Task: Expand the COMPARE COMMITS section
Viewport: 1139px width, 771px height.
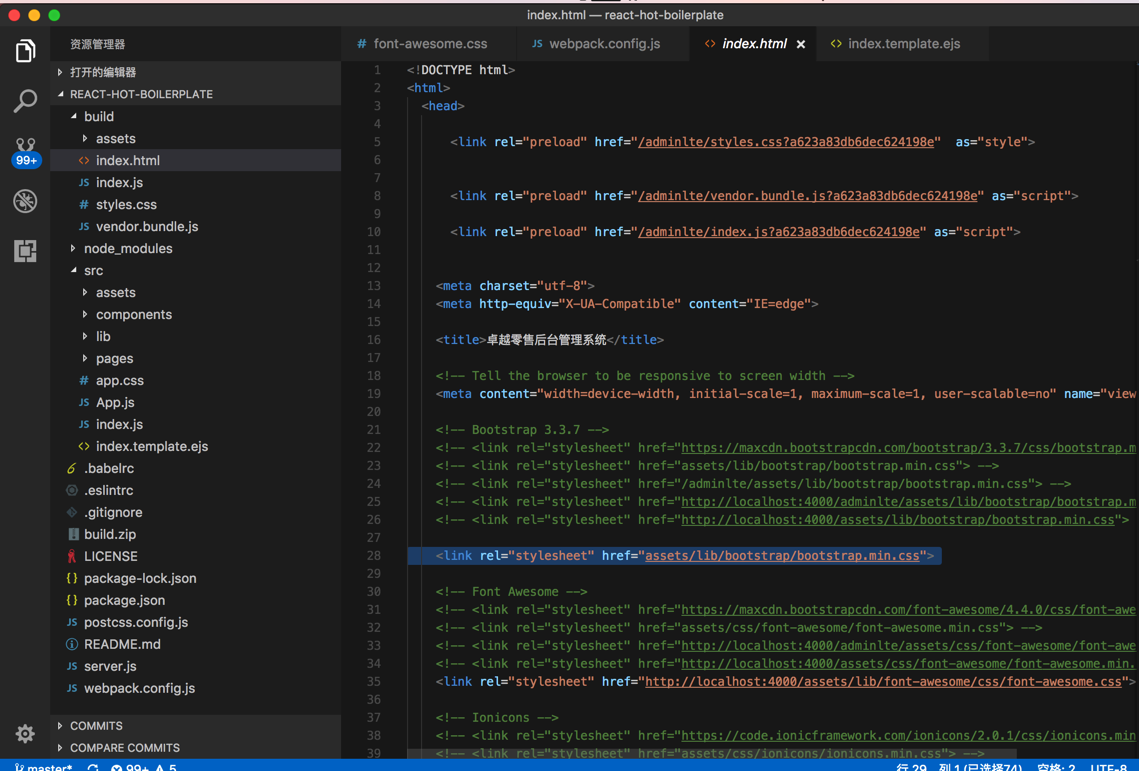Action: tap(124, 748)
